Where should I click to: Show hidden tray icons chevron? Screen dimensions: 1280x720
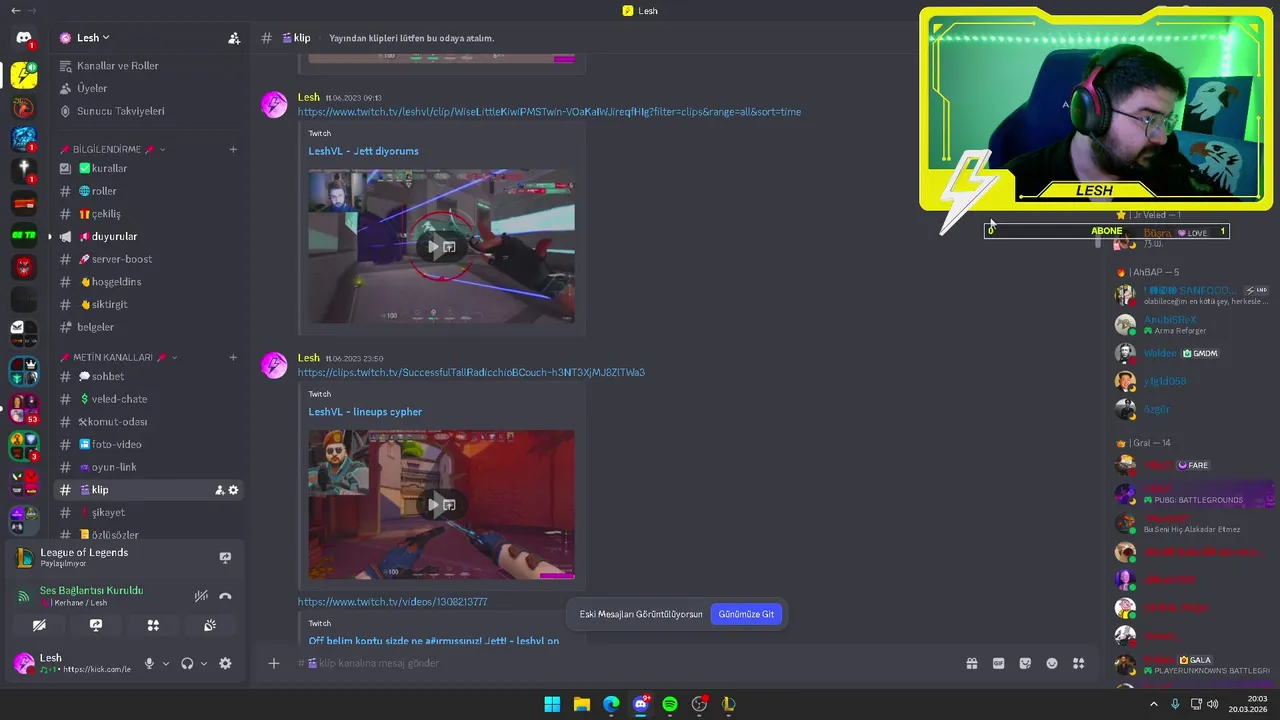pos(1153,704)
